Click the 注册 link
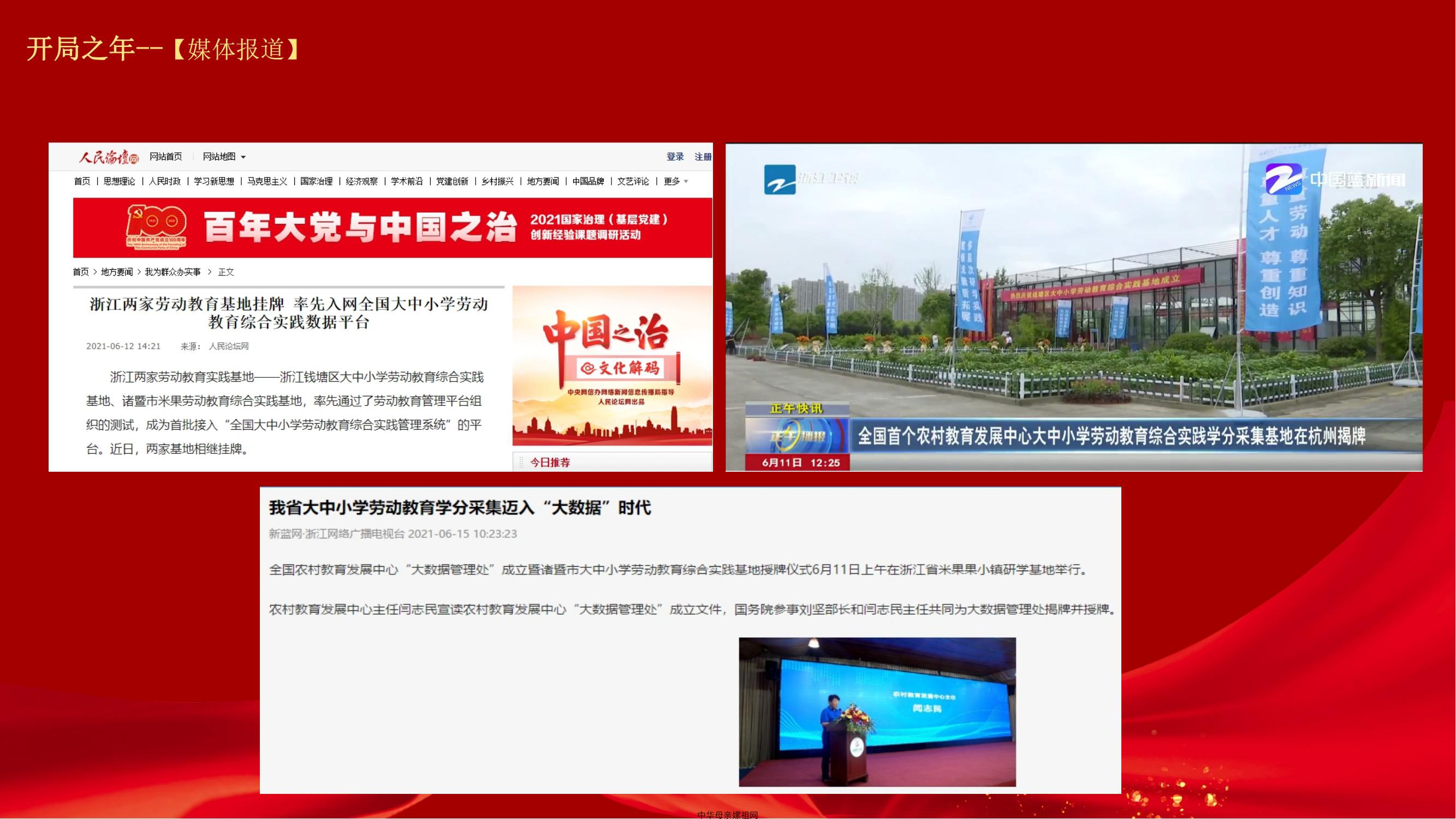Viewport: 1456px width, 819px height. tap(703, 157)
